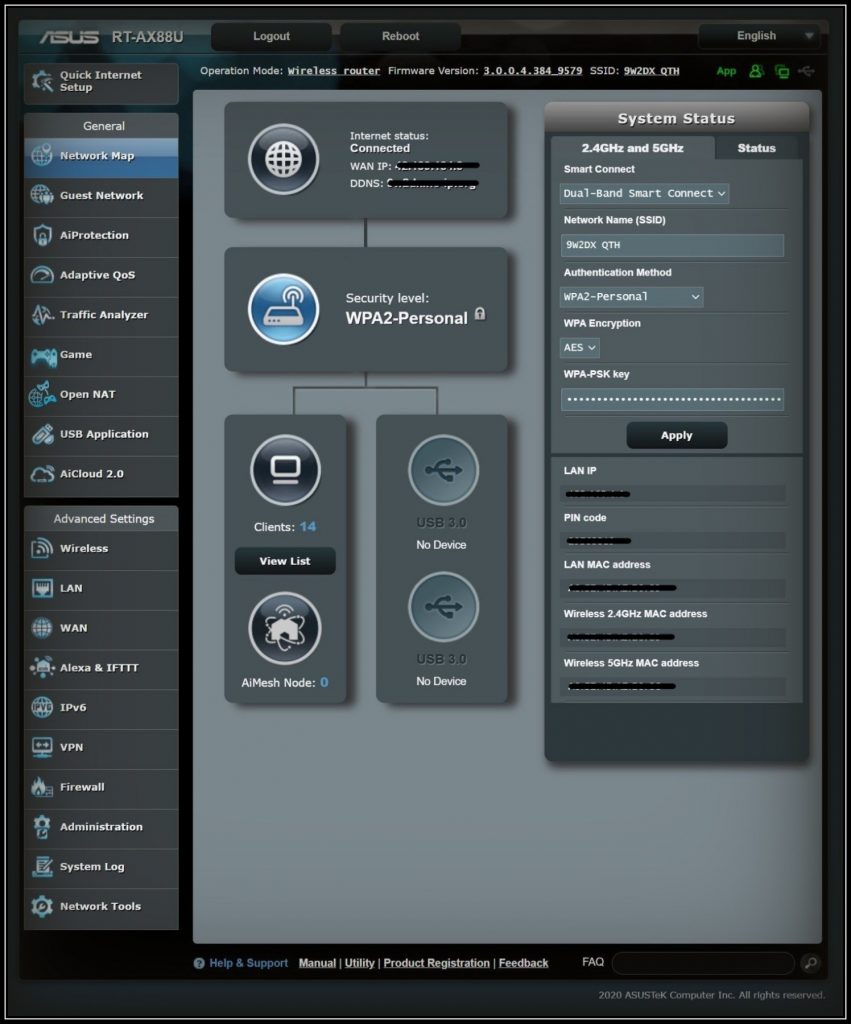Click the Clients computer monitor icon
This screenshot has height=1024, width=851.
(285, 470)
